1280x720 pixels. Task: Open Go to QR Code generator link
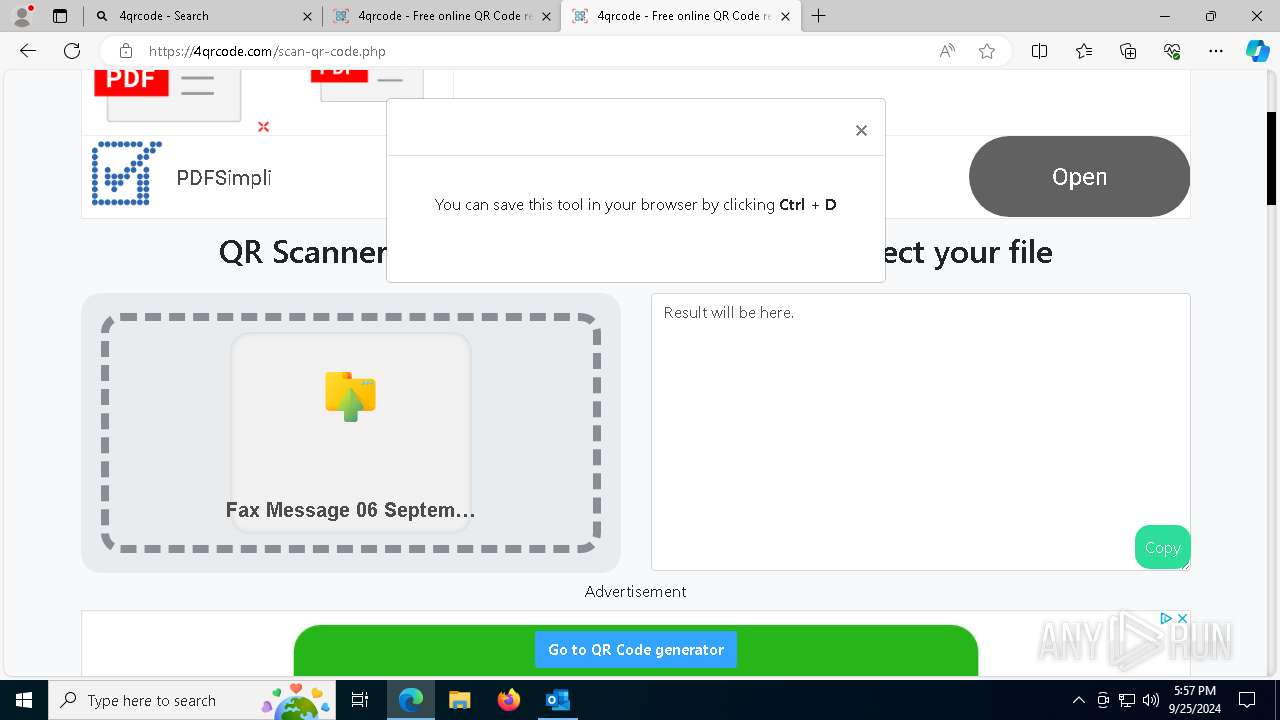[x=636, y=649]
